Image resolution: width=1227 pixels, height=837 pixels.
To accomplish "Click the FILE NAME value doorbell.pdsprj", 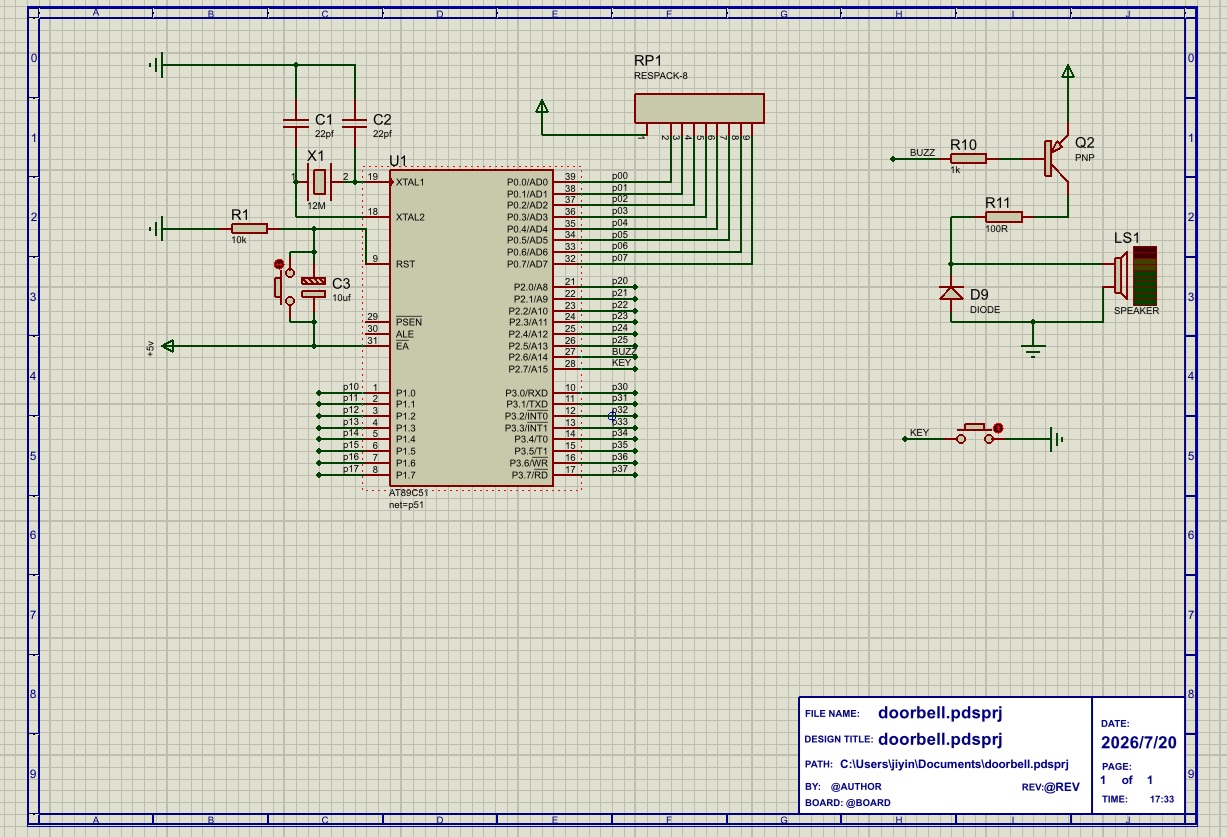I will pyautogui.click(x=940, y=713).
